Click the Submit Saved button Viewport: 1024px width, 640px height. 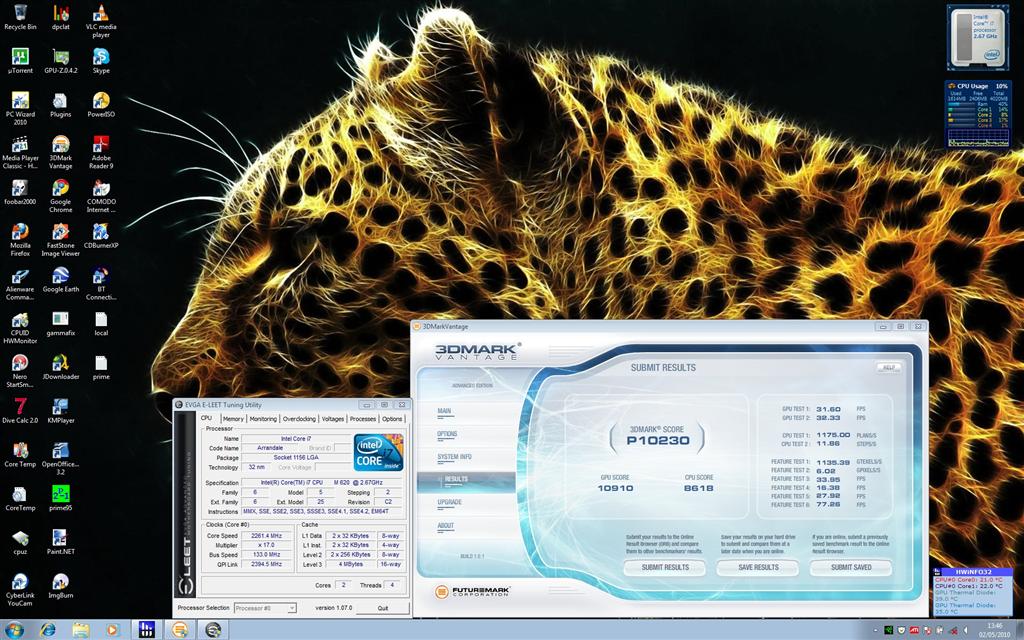[x=851, y=568]
